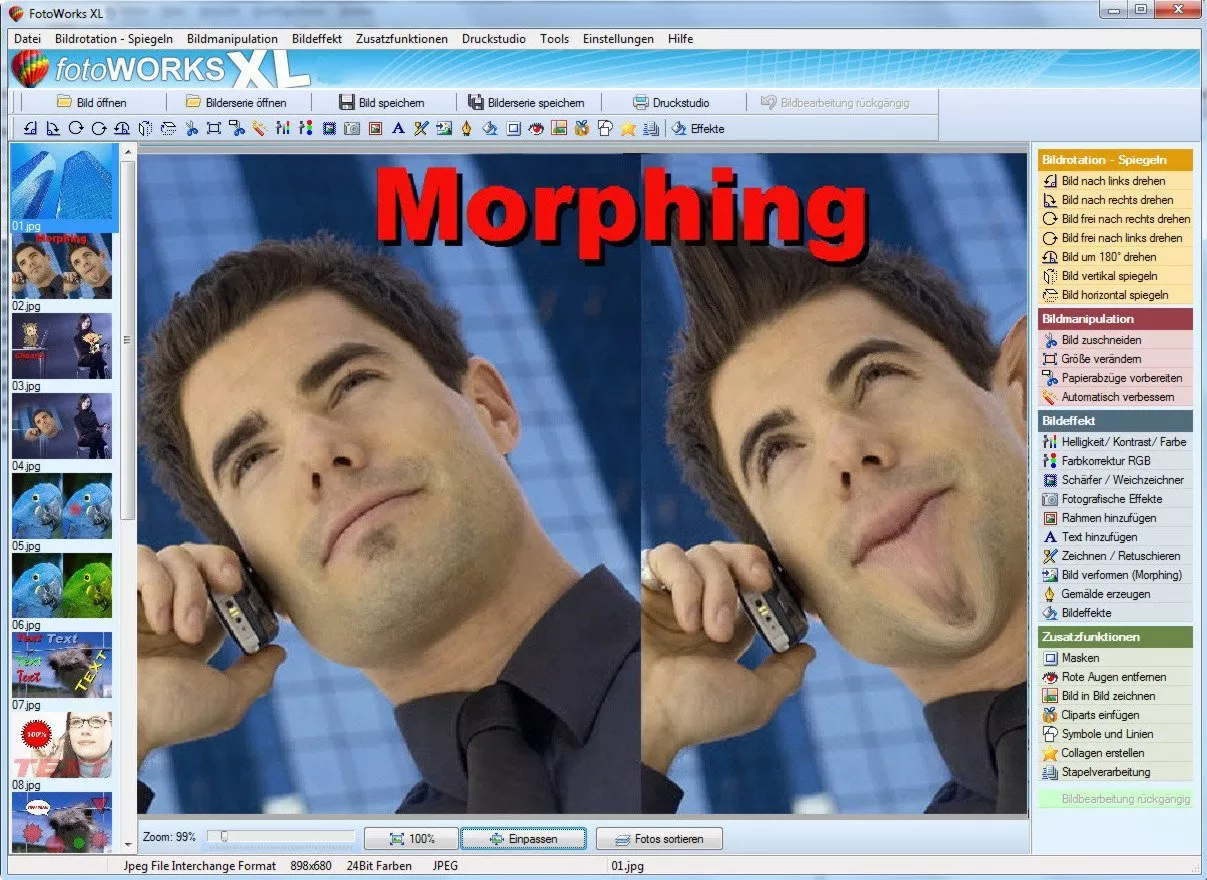Click the 'Bild öffnen' button

tap(91, 102)
